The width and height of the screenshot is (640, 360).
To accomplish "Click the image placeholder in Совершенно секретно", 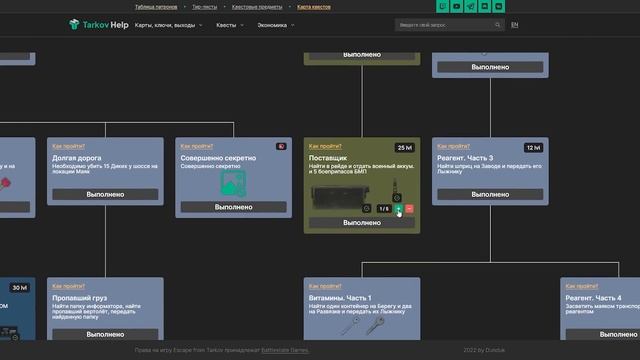I will point(233,184).
